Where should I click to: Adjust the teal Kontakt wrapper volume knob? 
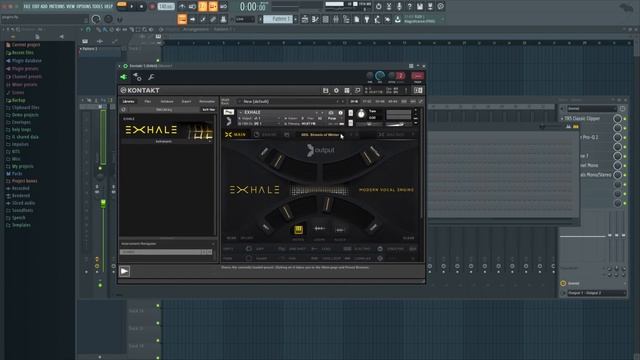point(380,75)
